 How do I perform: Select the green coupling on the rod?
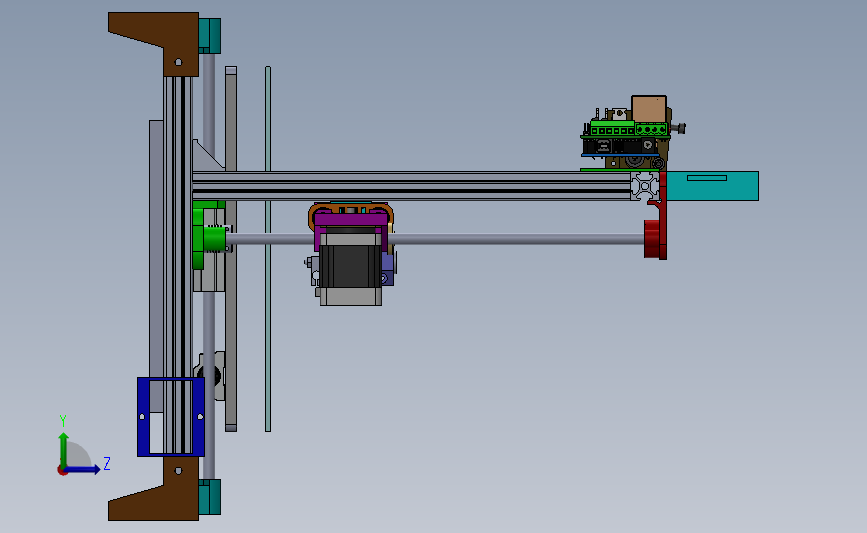[x=215, y=239]
